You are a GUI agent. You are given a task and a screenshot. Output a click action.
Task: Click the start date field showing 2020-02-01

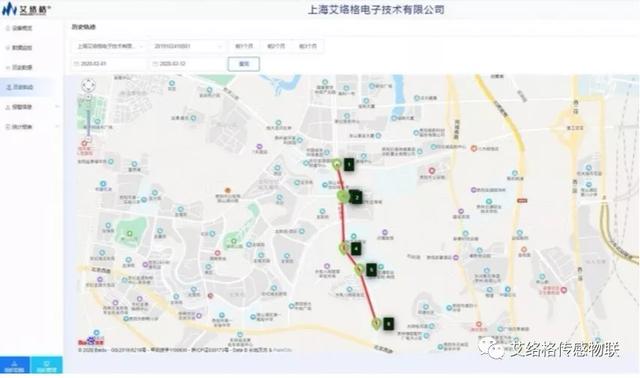tap(108, 64)
